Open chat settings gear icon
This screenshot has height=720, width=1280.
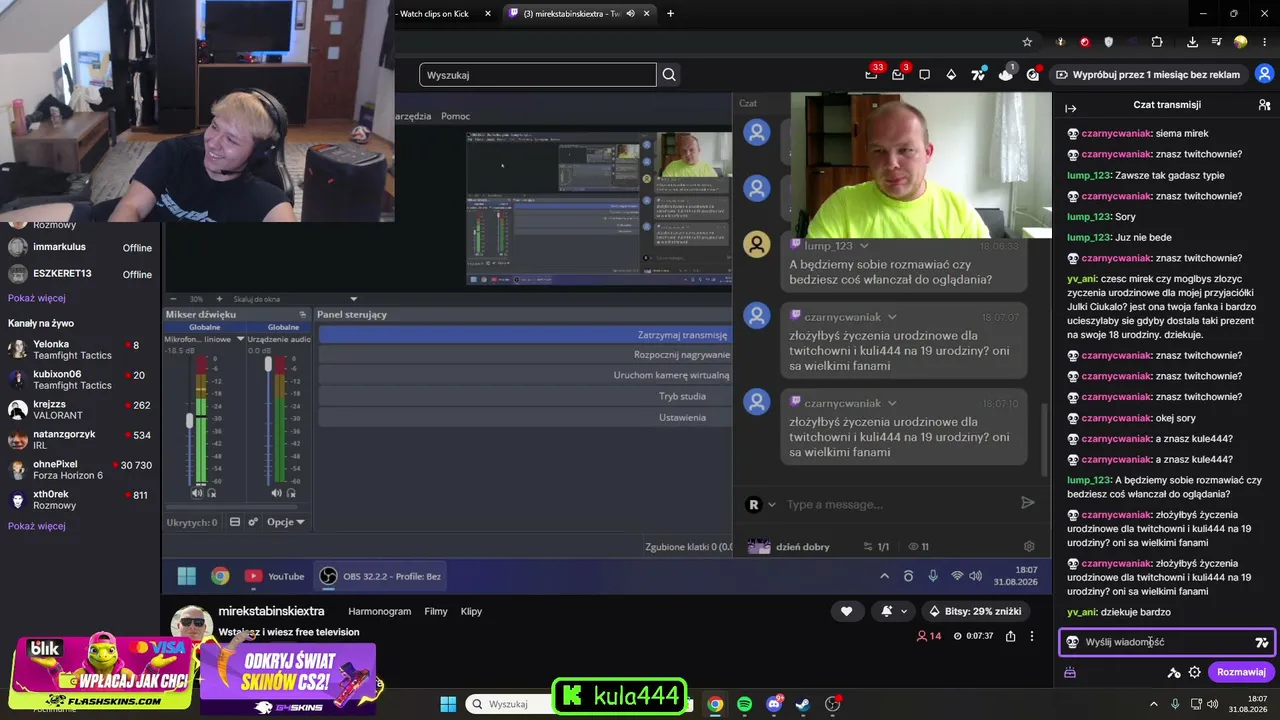[1194, 673]
